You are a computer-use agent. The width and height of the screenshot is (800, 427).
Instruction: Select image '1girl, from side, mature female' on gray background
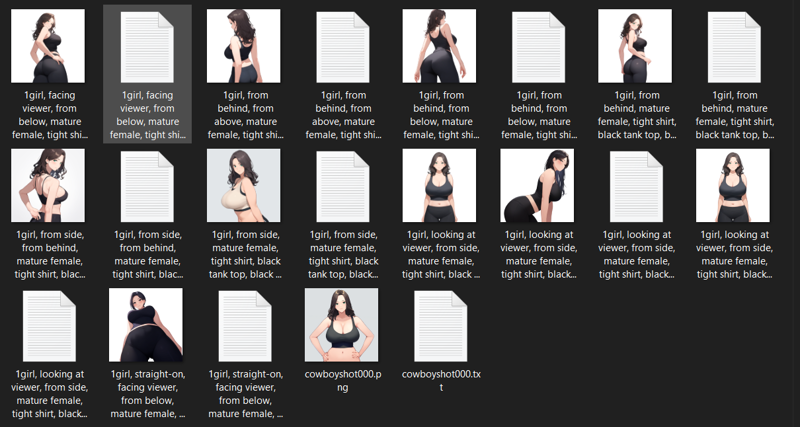pyautogui.click(x=243, y=185)
